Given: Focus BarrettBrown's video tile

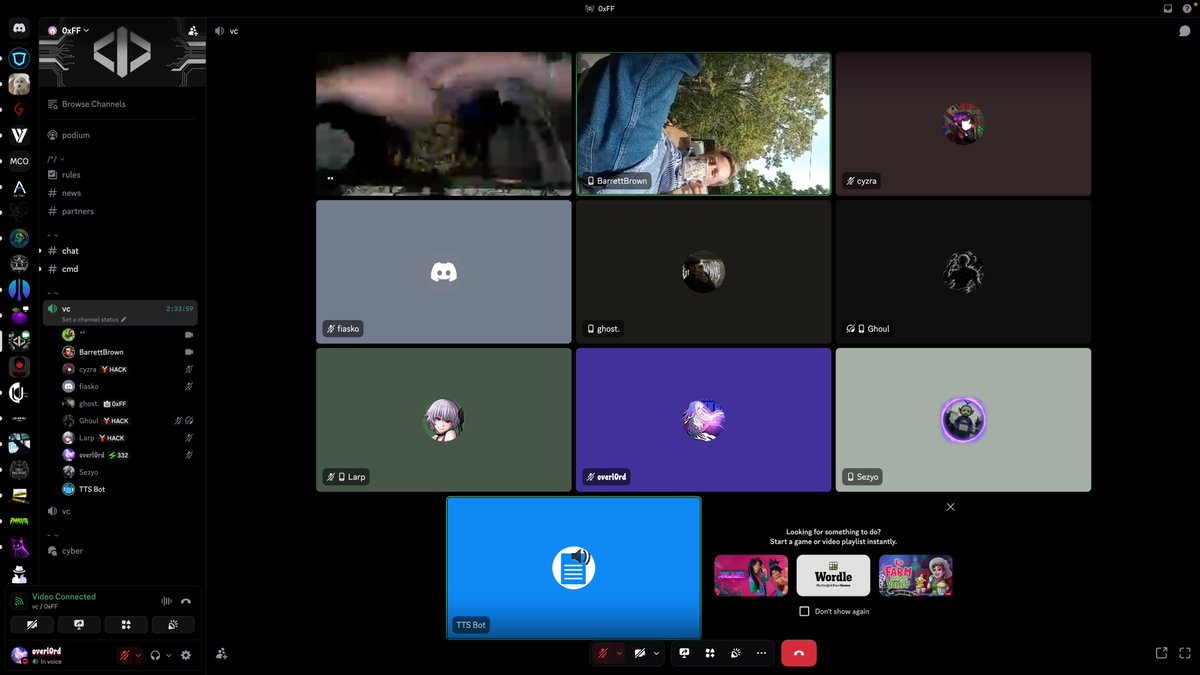Looking at the screenshot, I should [703, 123].
